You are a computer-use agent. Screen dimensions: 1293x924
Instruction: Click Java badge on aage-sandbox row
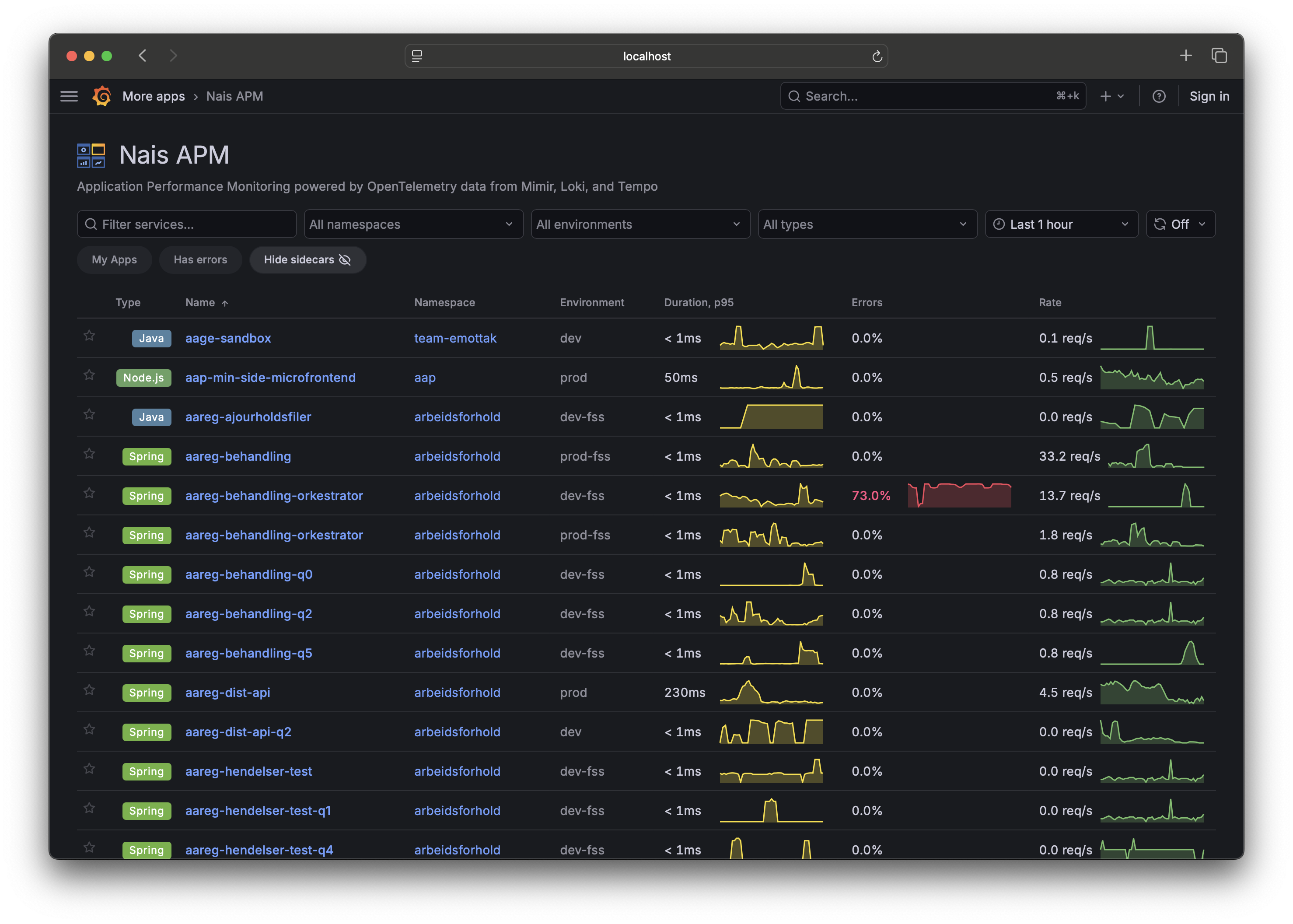(x=151, y=339)
